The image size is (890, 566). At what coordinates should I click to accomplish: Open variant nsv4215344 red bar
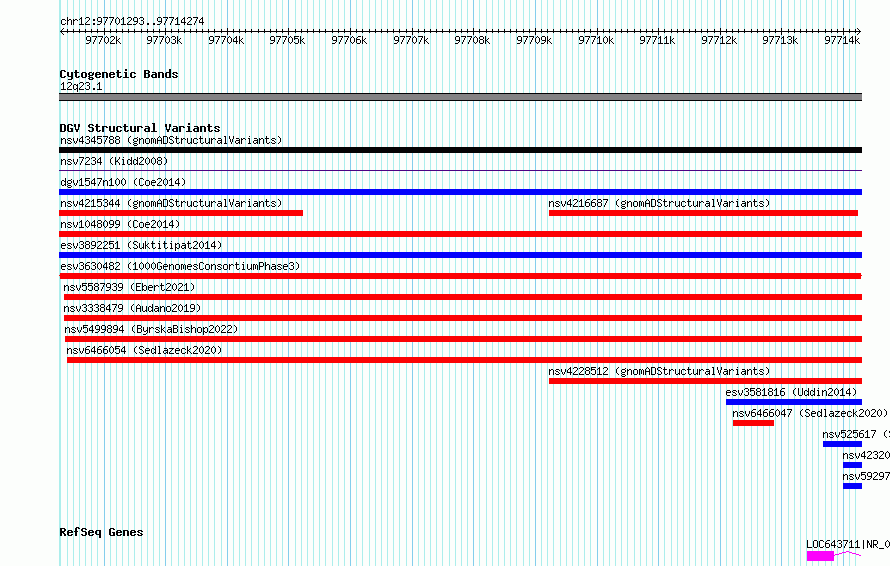coord(181,213)
